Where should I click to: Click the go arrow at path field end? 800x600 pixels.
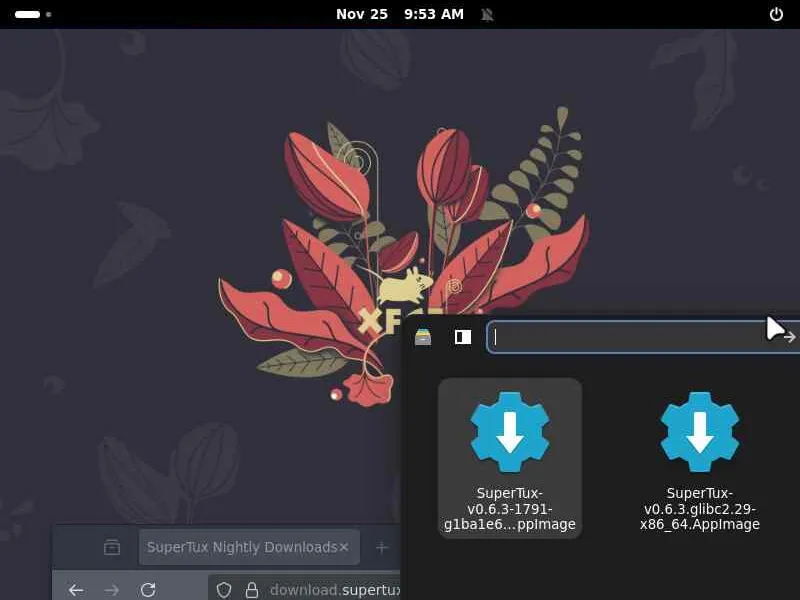coord(789,337)
